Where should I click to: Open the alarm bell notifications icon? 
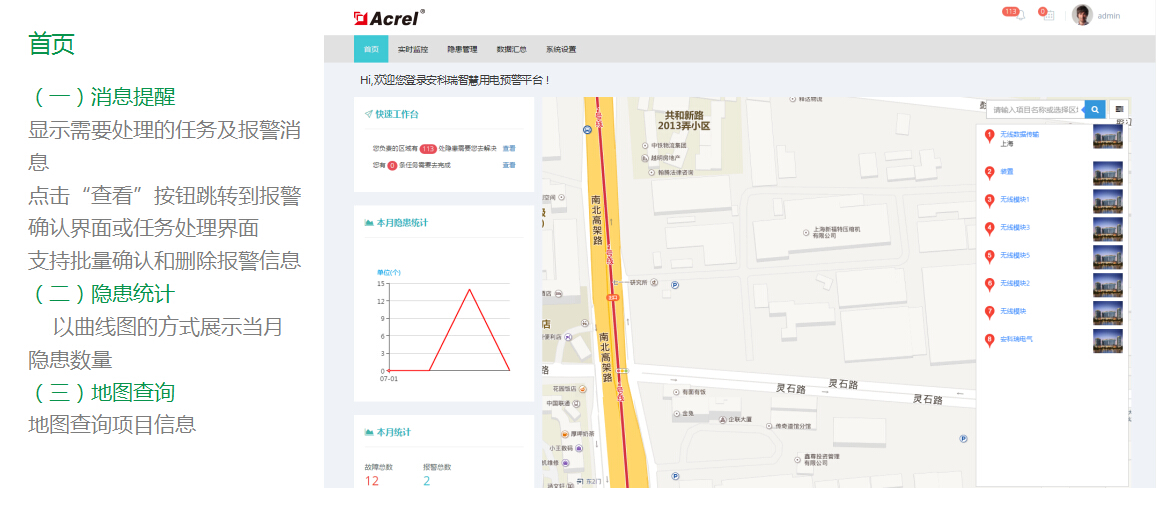point(1019,16)
